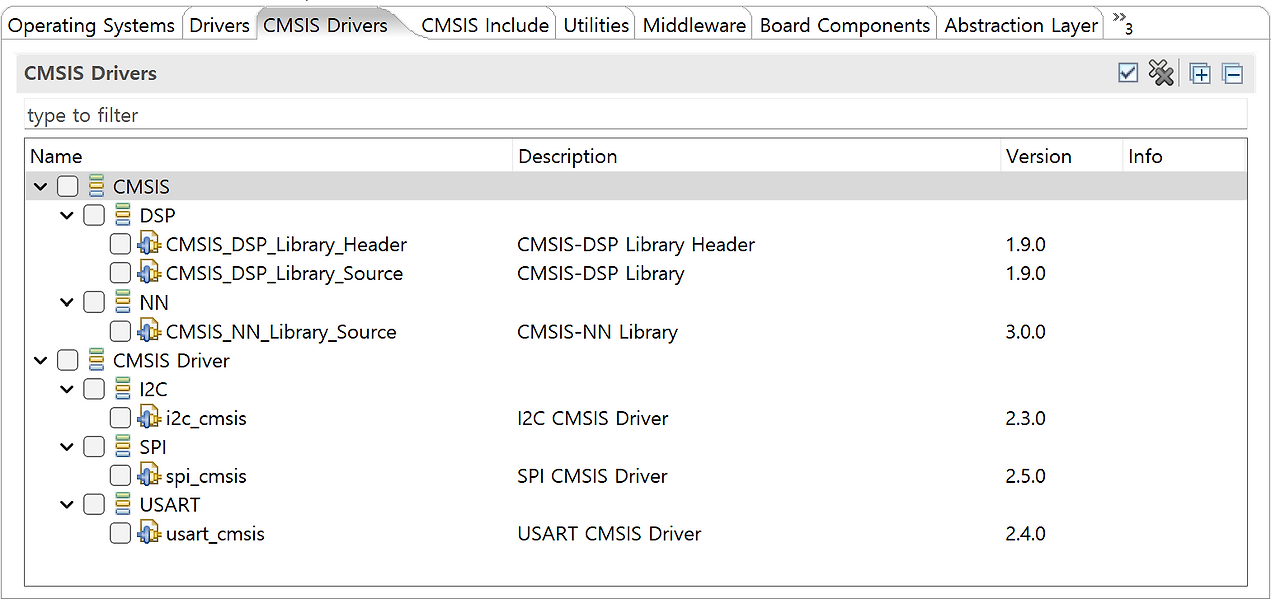
Task: Click the Version column header
Action: coord(1039,156)
